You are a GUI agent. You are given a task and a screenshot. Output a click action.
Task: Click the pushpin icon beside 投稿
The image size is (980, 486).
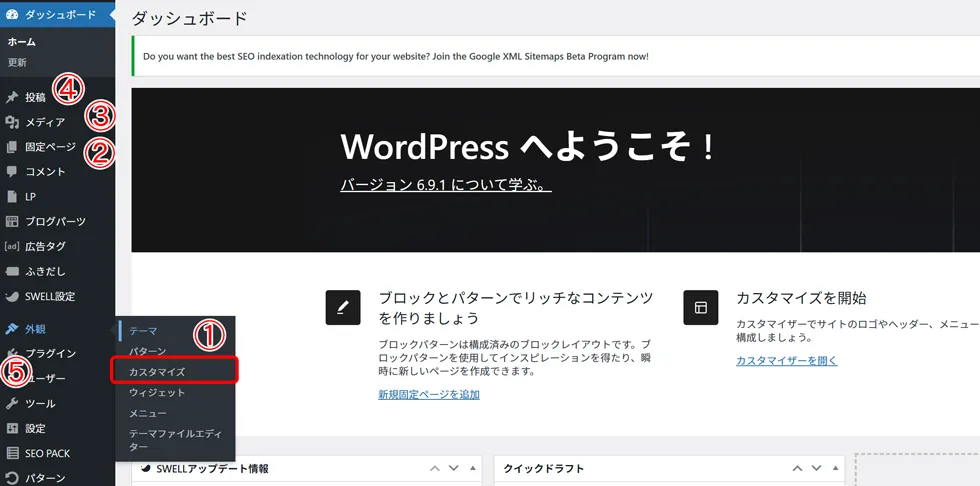click(12, 97)
